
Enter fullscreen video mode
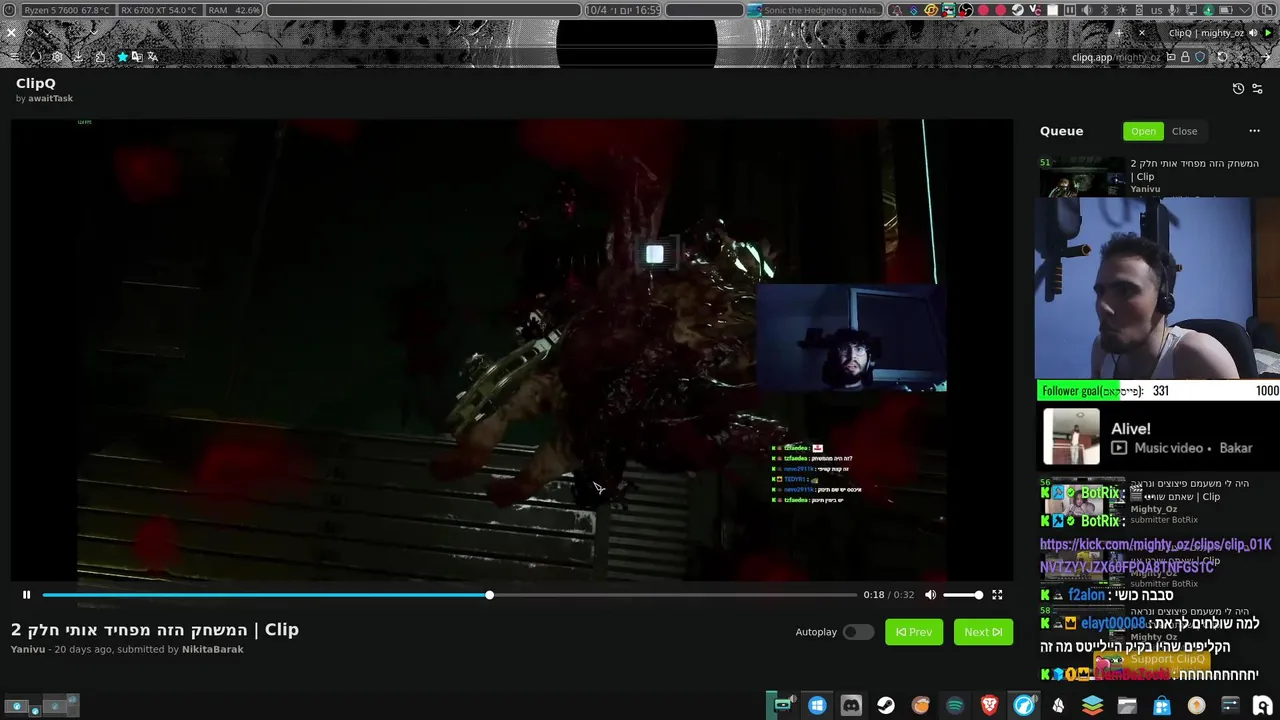[x=997, y=595]
